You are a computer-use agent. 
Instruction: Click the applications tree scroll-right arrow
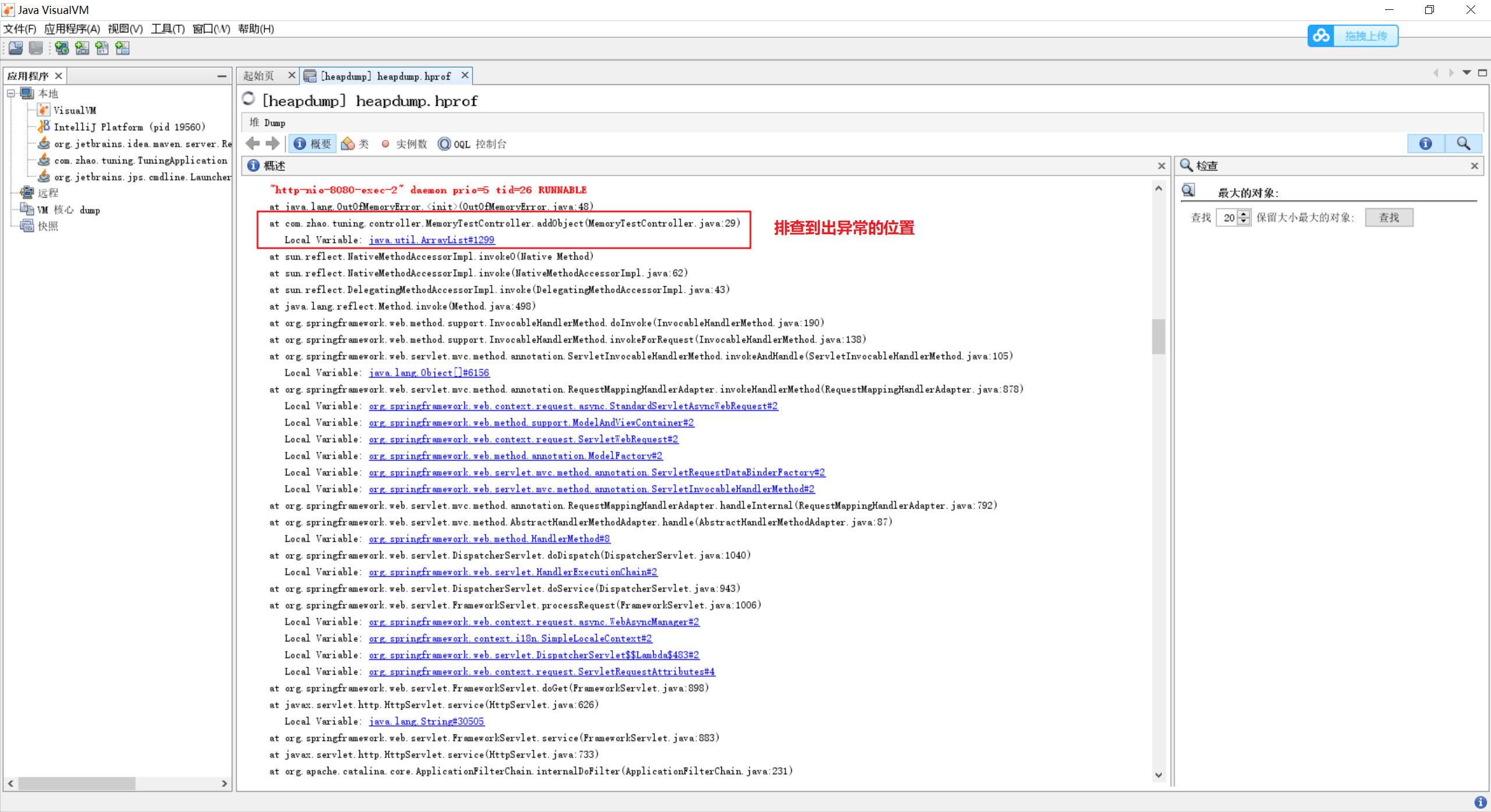(224, 784)
